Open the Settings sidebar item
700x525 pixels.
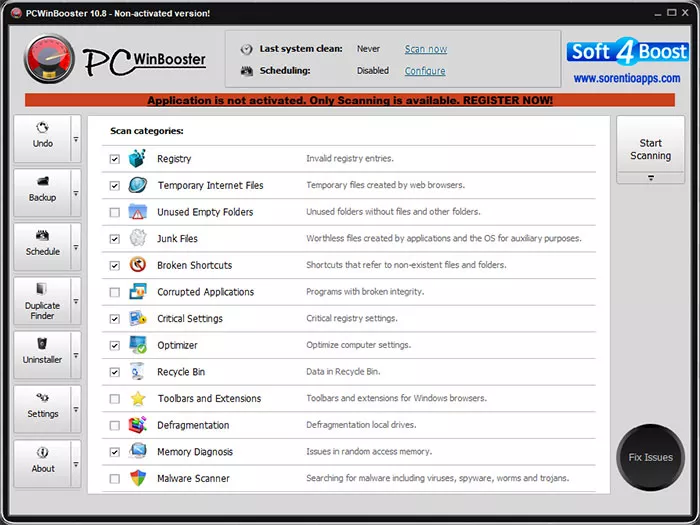(x=42, y=409)
